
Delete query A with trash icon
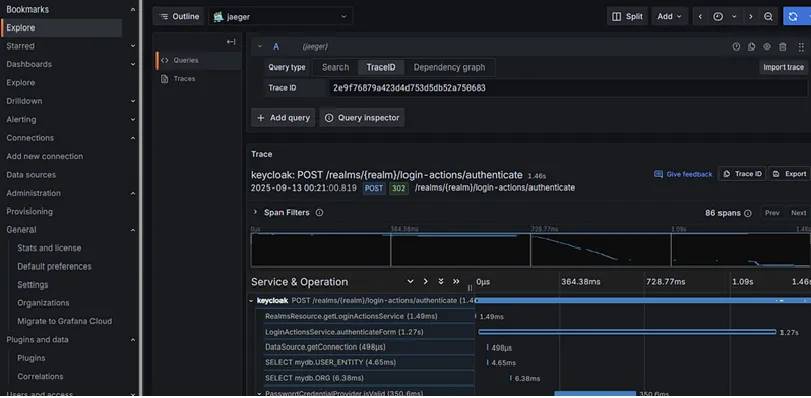click(x=783, y=47)
